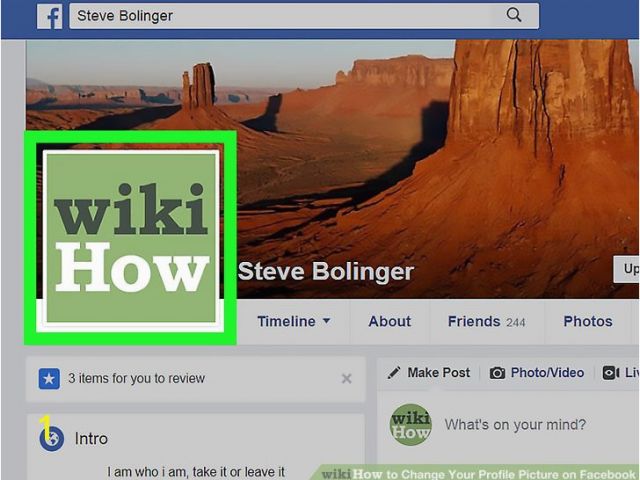
Task: Click the search magnifier icon
Action: pos(513,15)
